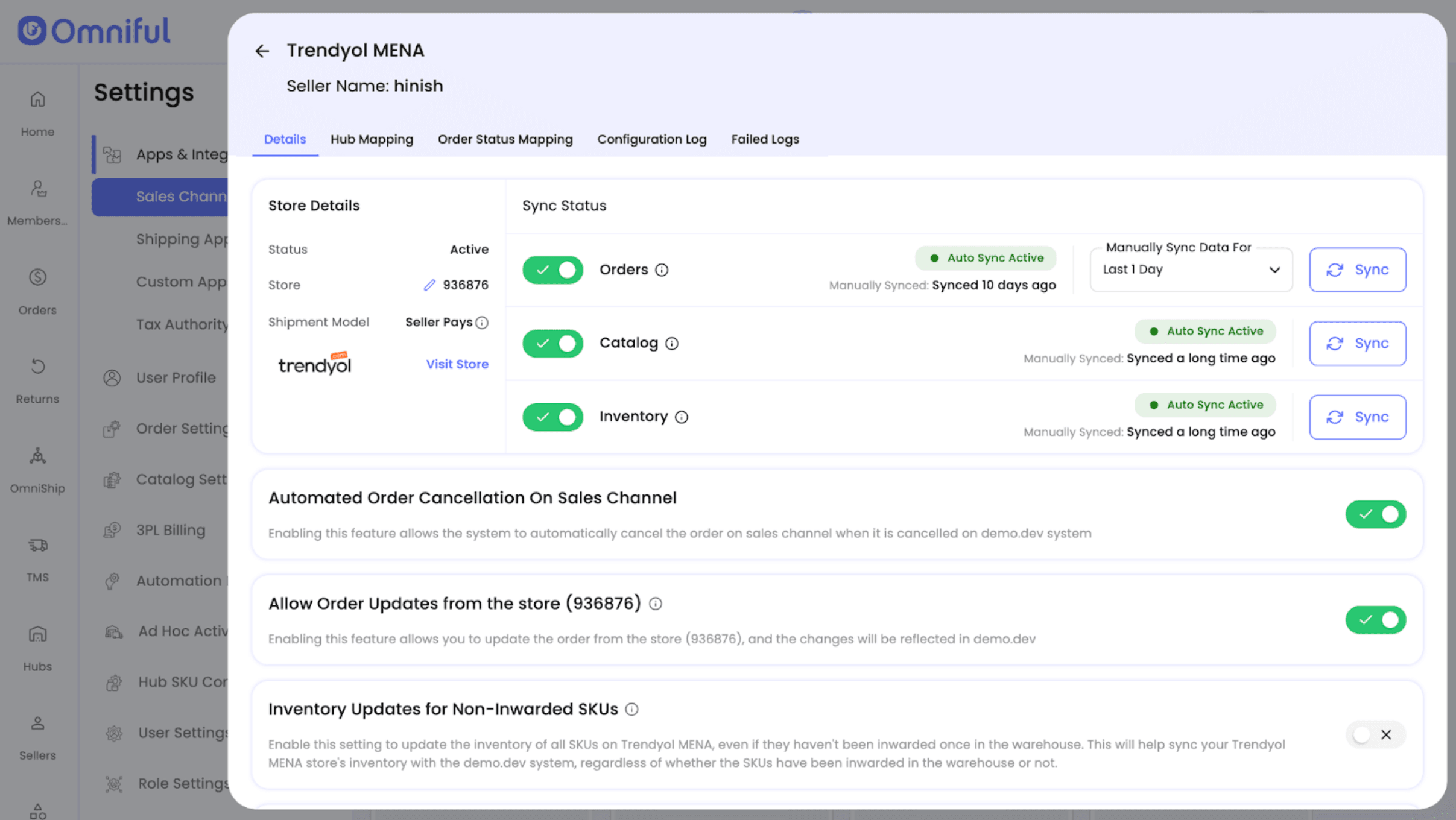Go to the Order Status Mapping tab
Viewport: 1456px width, 820px height.
[505, 139]
